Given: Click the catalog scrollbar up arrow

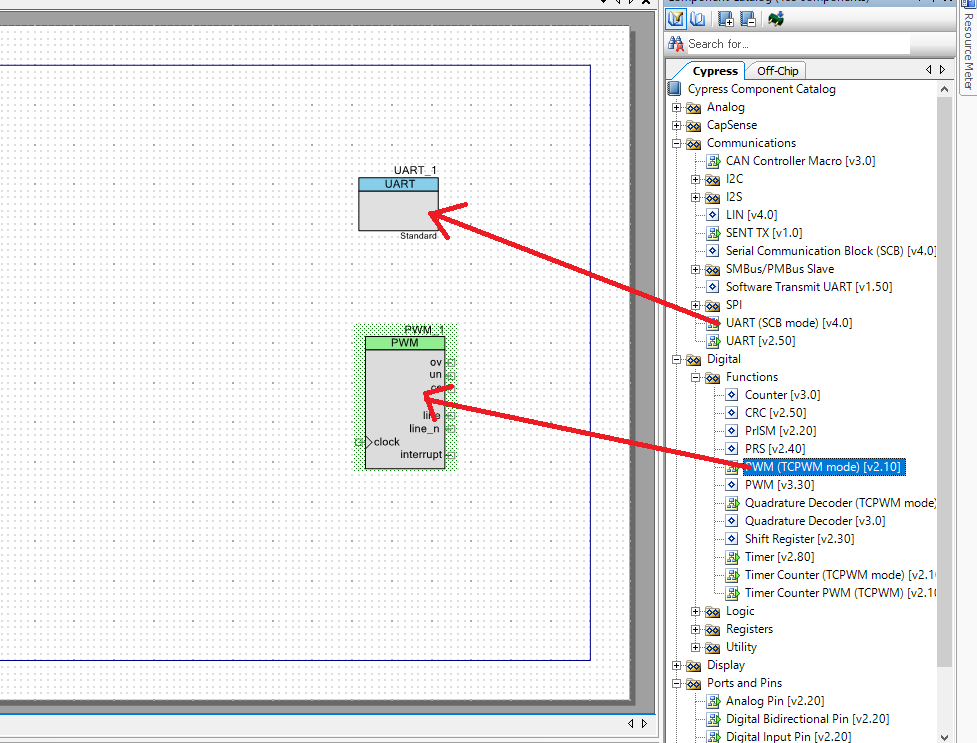Looking at the screenshot, I should (x=945, y=89).
